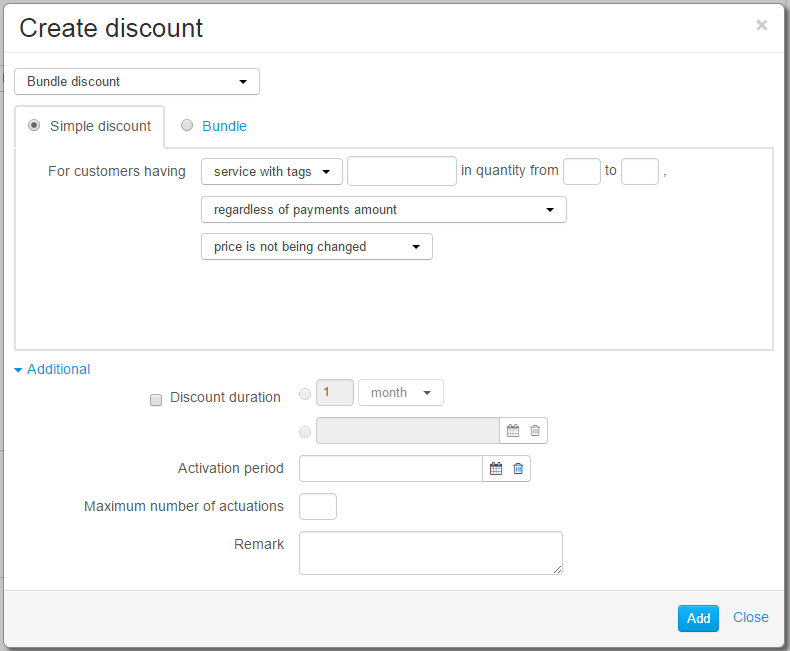Image resolution: width=790 pixels, height=651 pixels.
Task: Choose the end date radio option
Action: pyautogui.click(x=305, y=432)
